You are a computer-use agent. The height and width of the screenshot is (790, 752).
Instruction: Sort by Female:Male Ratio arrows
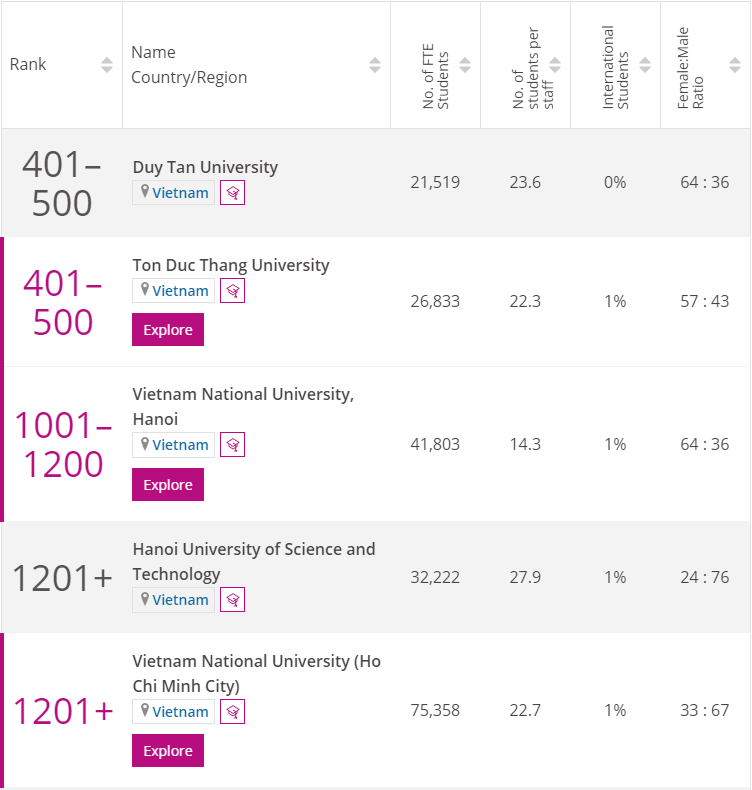[735, 65]
